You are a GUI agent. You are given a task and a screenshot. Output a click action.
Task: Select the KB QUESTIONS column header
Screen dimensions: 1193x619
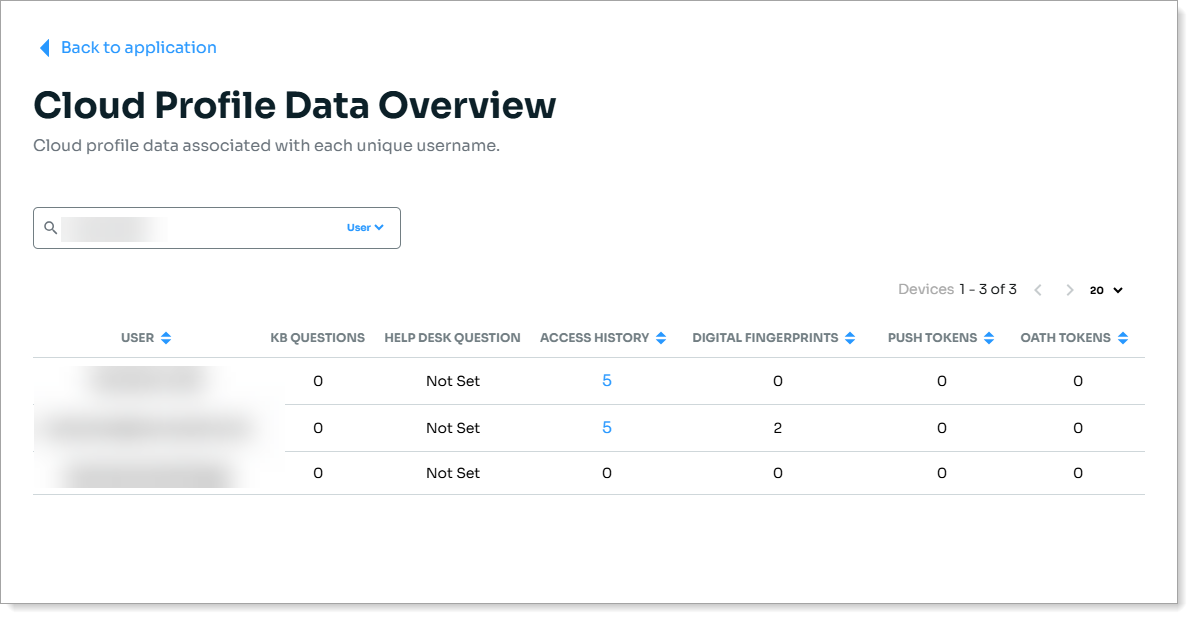point(318,337)
